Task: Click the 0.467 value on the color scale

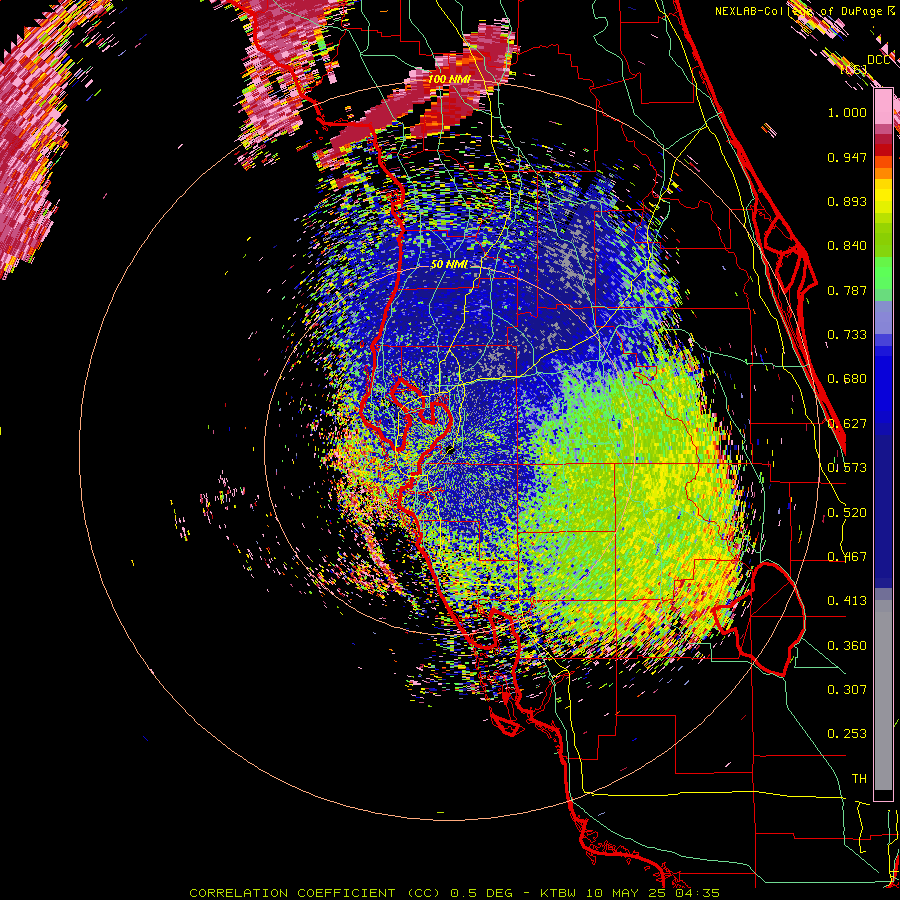Action: pyautogui.click(x=847, y=557)
